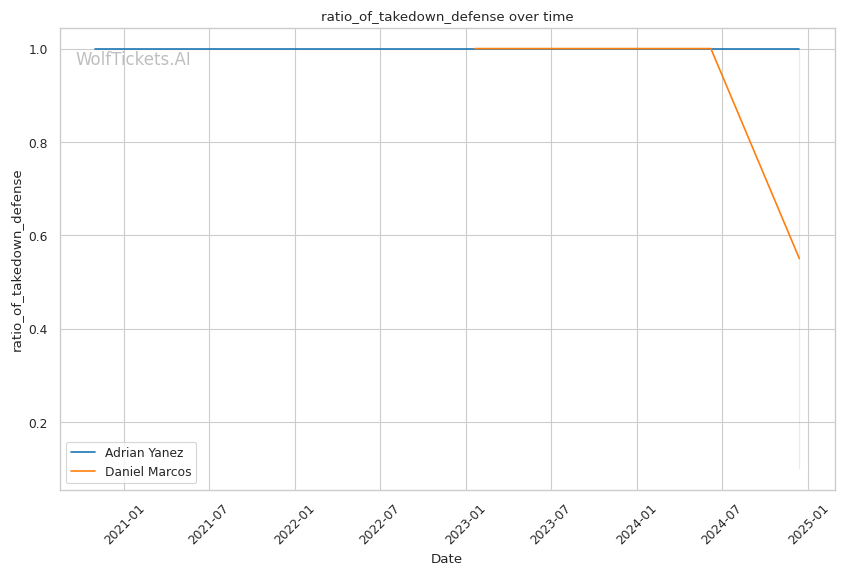Viewport: 844px width, 575px height.
Task: Click the chart title text
Action: click(x=447, y=17)
